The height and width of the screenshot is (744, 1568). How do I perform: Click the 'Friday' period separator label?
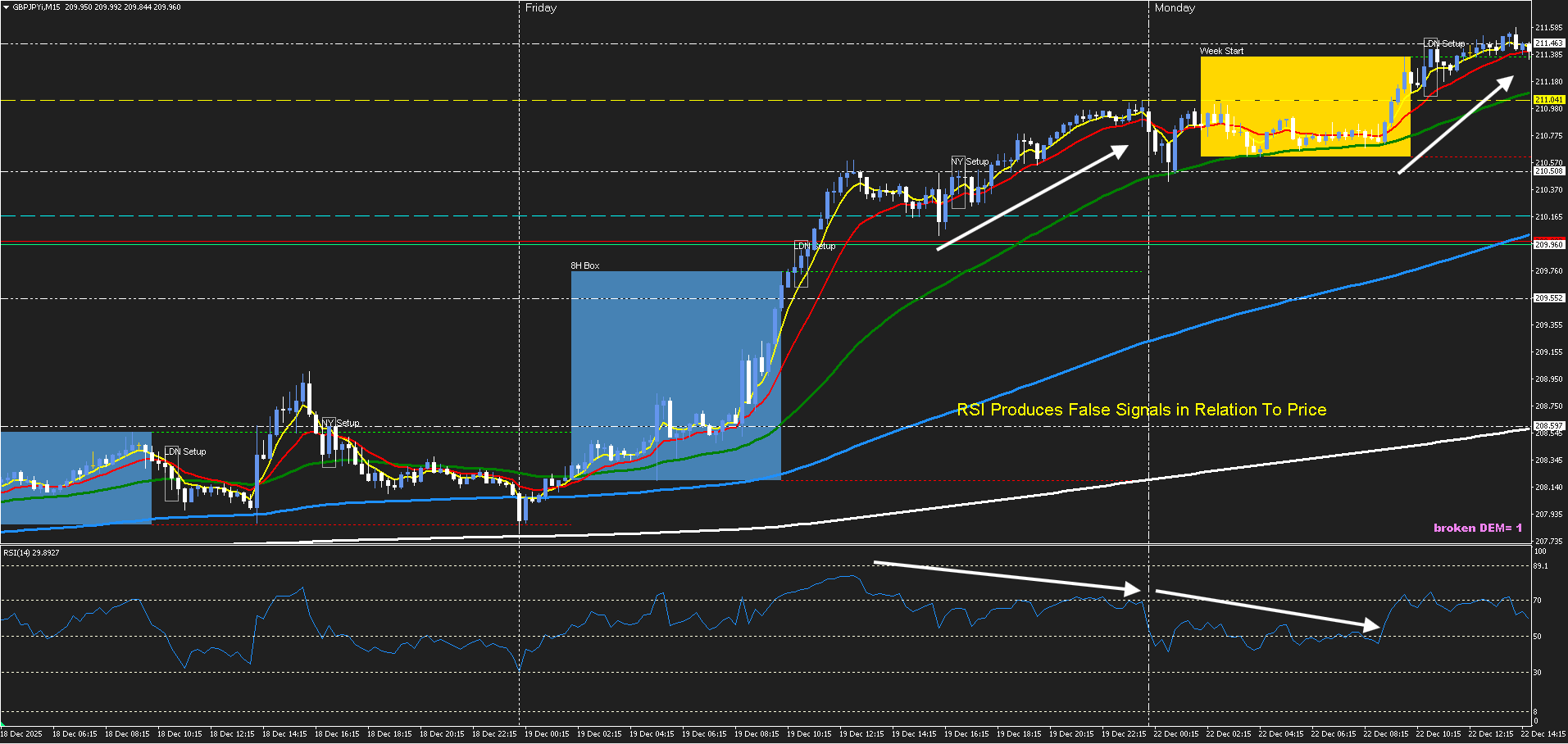[541, 8]
